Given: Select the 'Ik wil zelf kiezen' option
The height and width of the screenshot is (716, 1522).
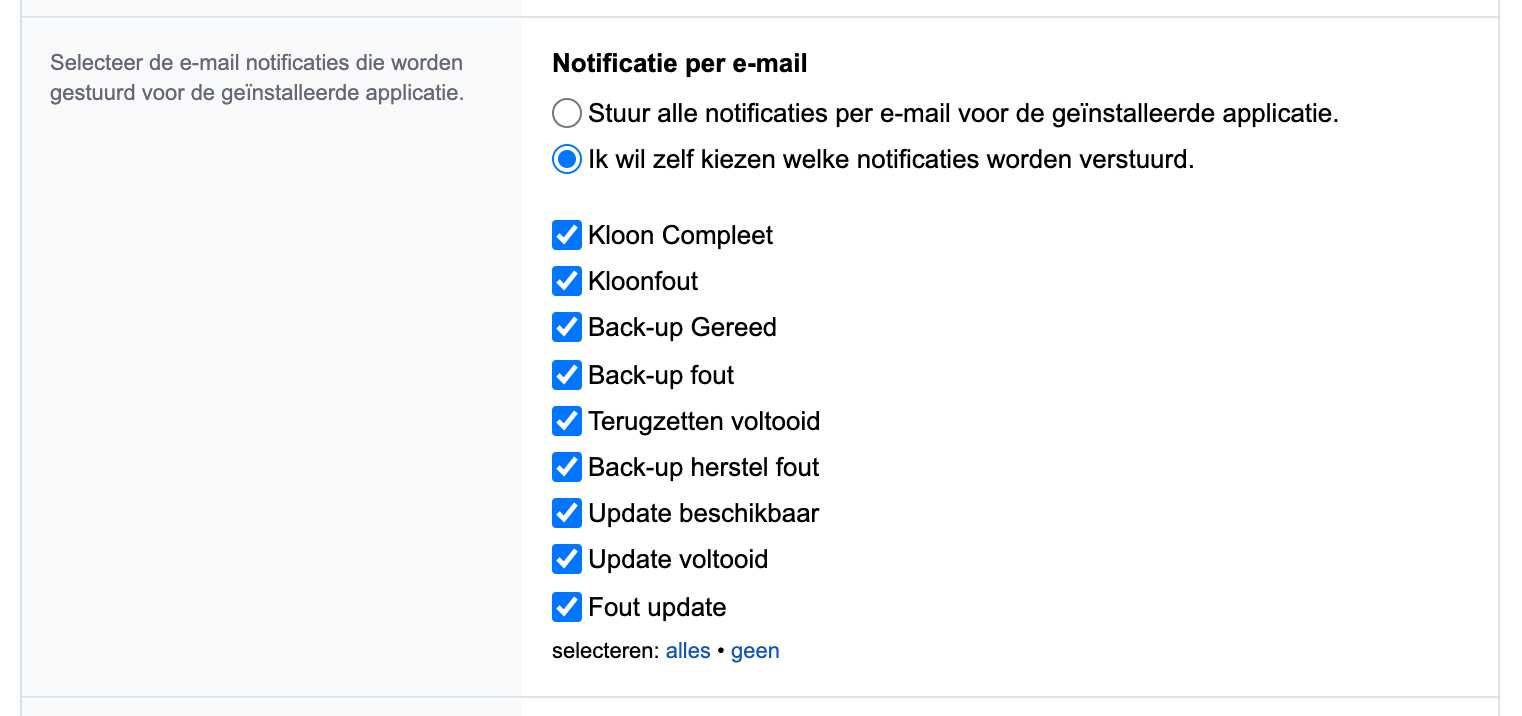Looking at the screenshot, I should [566, 159].
